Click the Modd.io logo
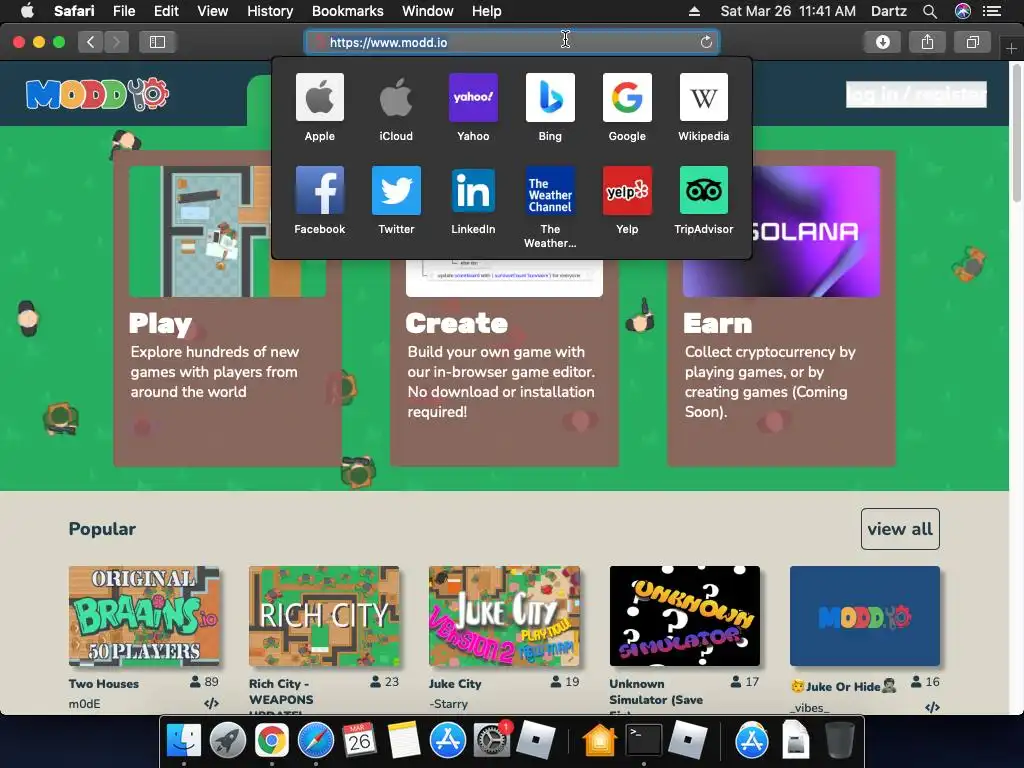The height and width of the screenshot is (768, 1024). pos(97,95)
